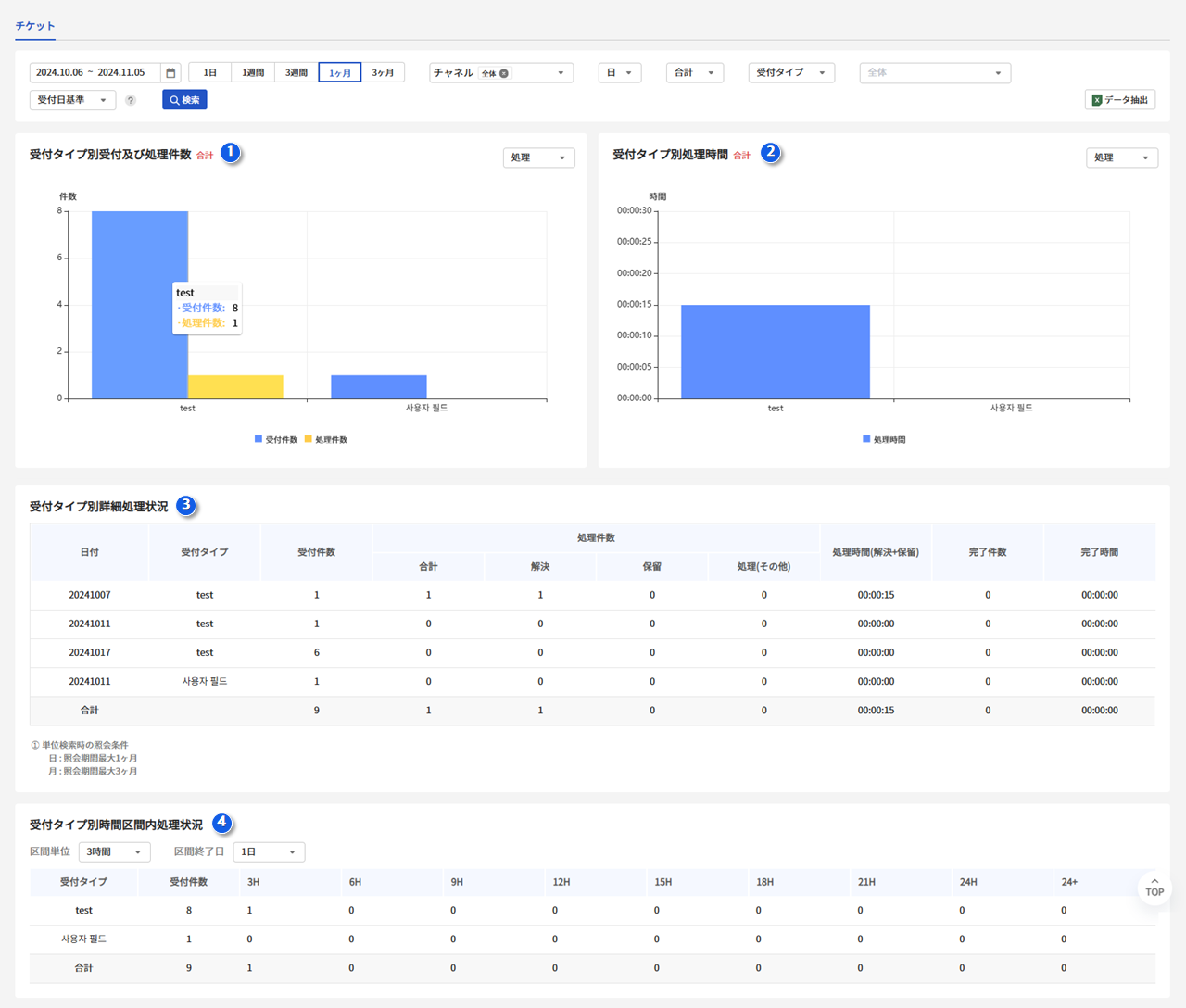The width and height of the screenshot is (1186, 1008).
Task: Open the 区間単位 3時間 dropdown
Action: click(x=114, y=851)
